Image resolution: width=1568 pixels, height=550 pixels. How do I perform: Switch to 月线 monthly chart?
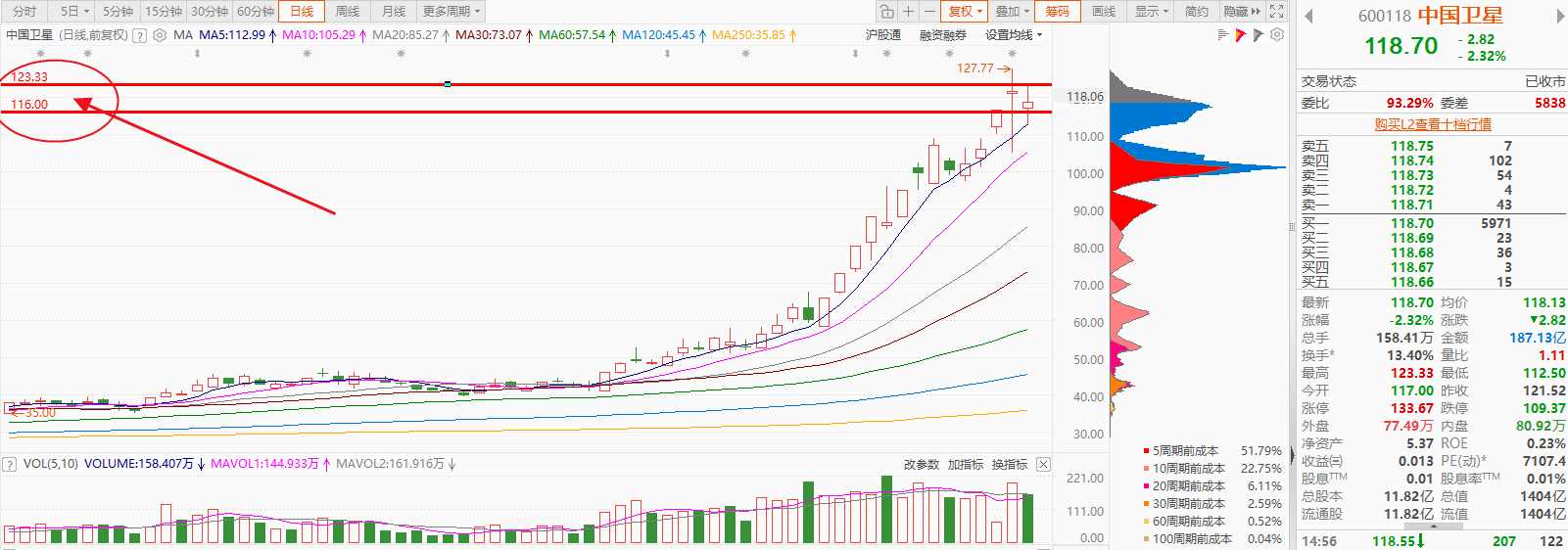point(394,12)
